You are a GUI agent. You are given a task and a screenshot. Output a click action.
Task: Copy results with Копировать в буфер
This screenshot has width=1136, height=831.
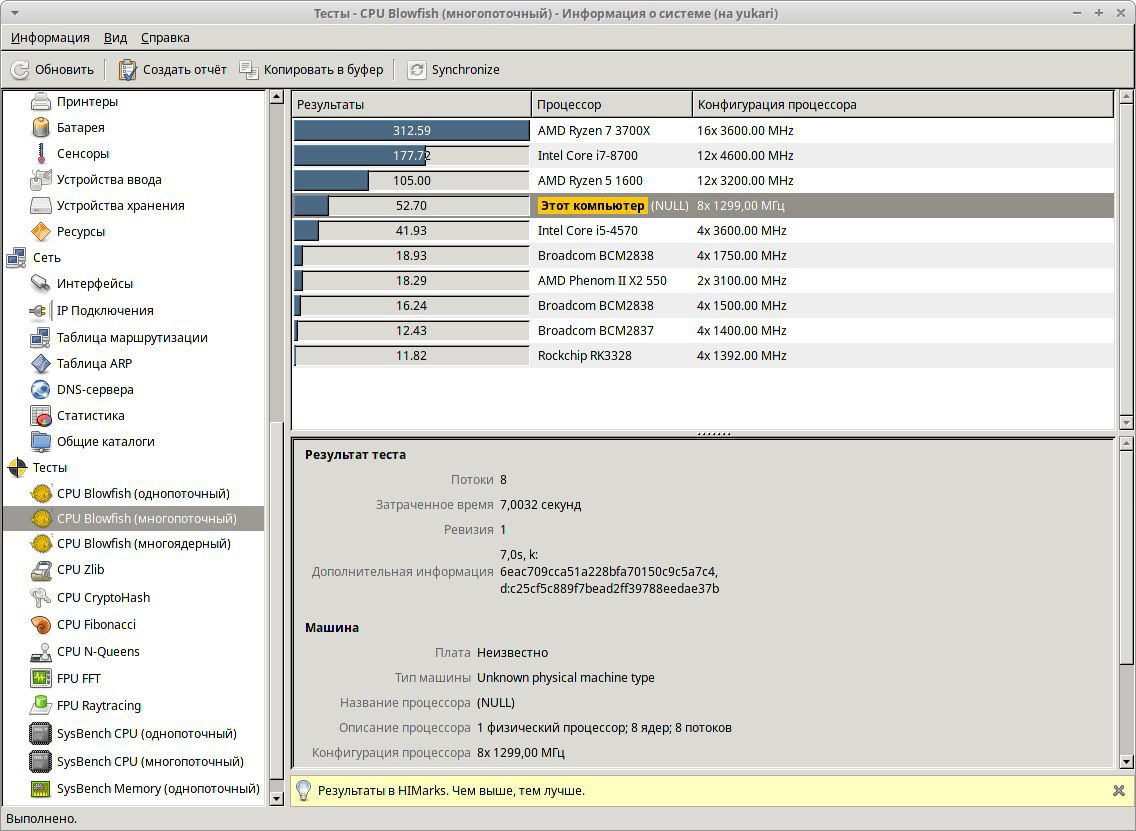(x=312, y=70)
